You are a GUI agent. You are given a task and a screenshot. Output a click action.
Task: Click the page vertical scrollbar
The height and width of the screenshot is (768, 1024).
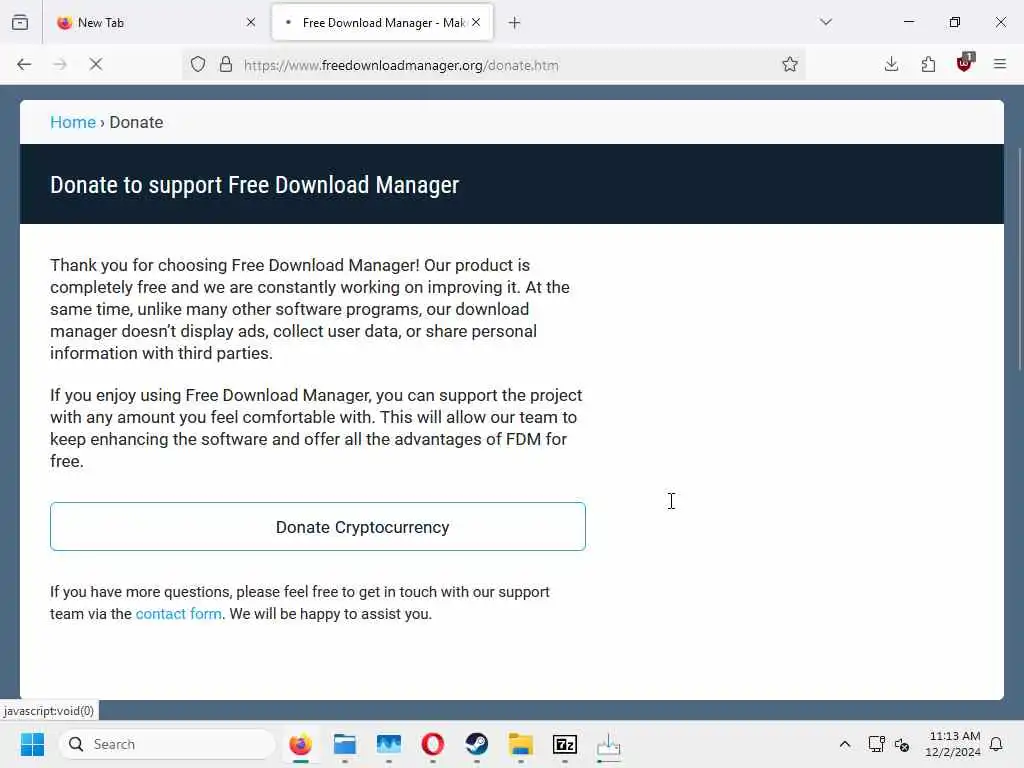1019,260
